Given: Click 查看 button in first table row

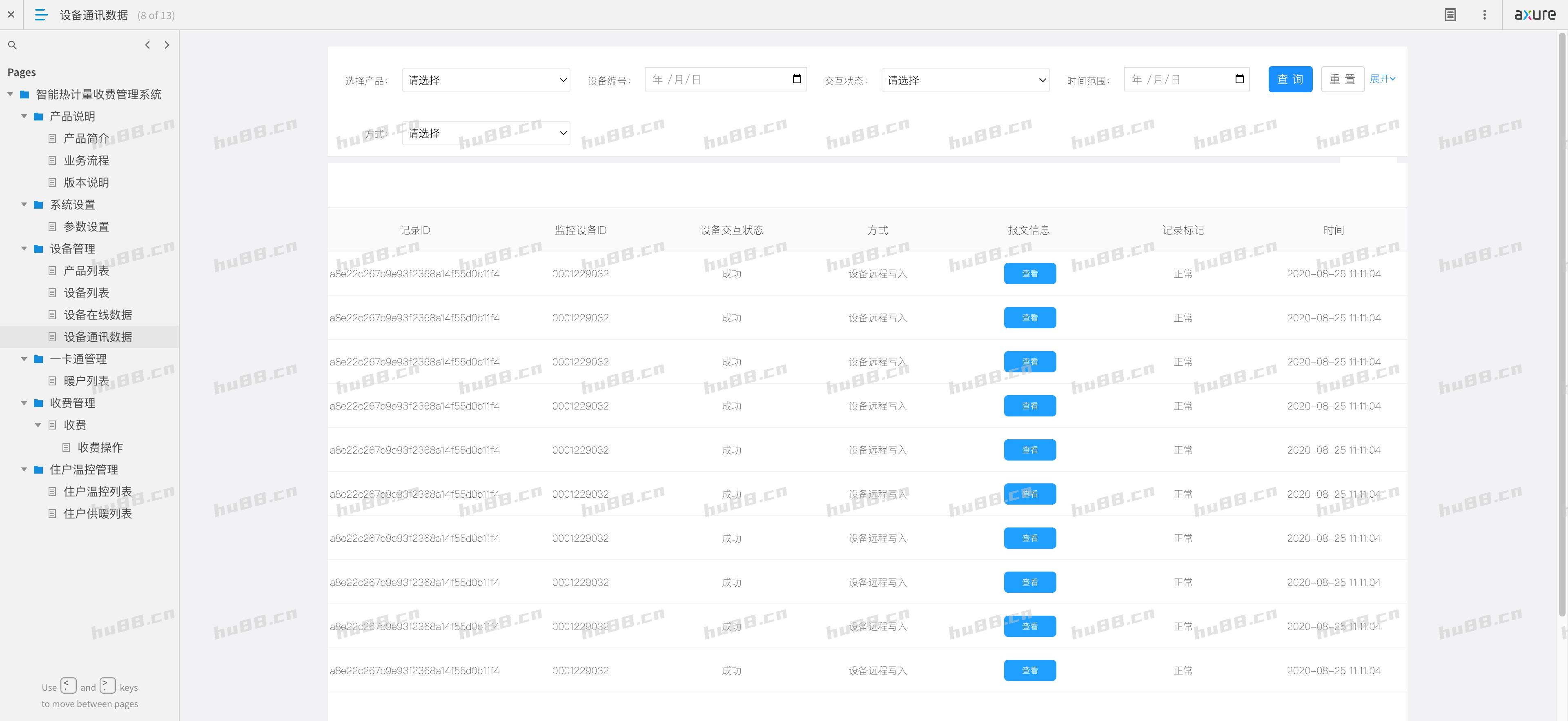Looking at the screenshot, I should pos(1029,273).
